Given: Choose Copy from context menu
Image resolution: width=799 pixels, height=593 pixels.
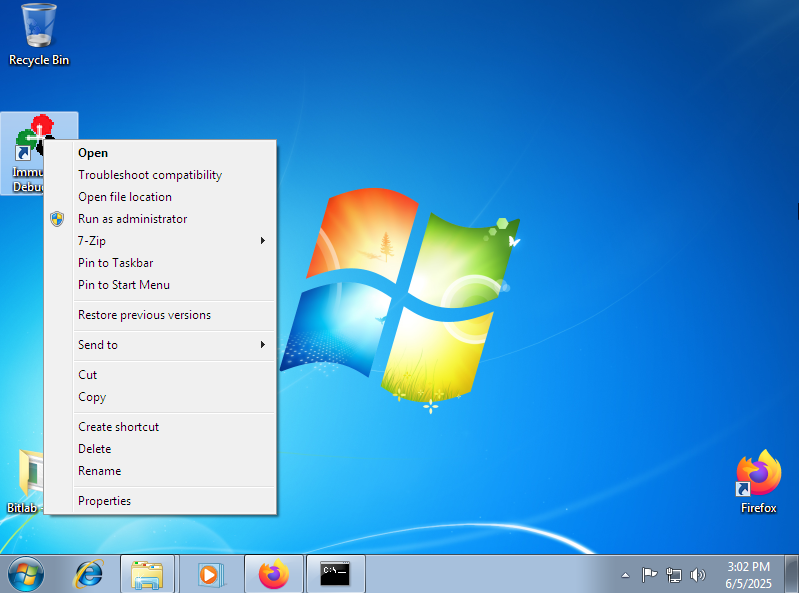Looking at the screenshot, I should point(161,397).
